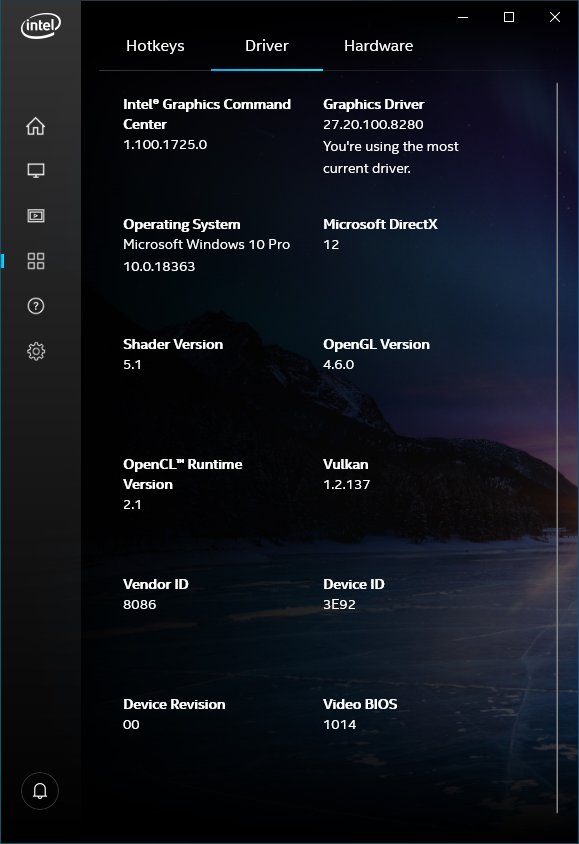579x844 pixels.
Task: Open the Support question mark icon
Action: pyautogui.click(x=36, y=306)
